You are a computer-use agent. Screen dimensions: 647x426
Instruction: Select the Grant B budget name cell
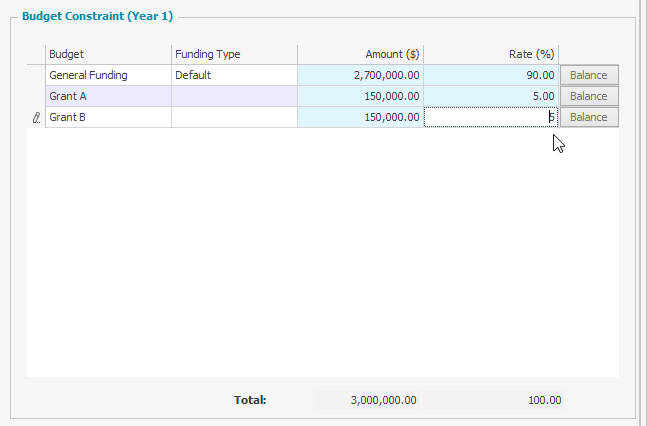(x=109, y=117)
